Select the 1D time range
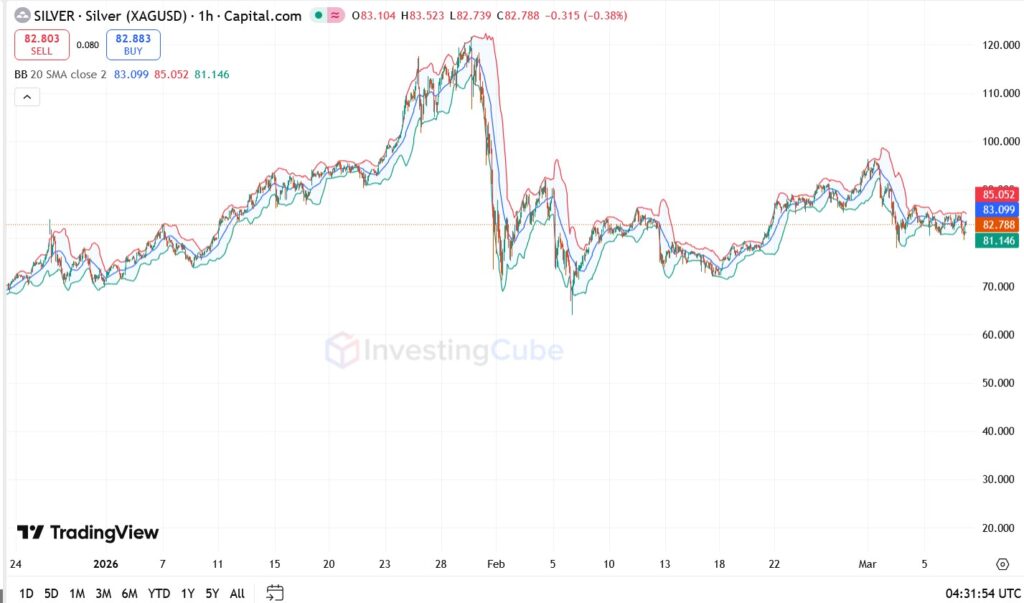The image size is (1024, 603). 26,593
